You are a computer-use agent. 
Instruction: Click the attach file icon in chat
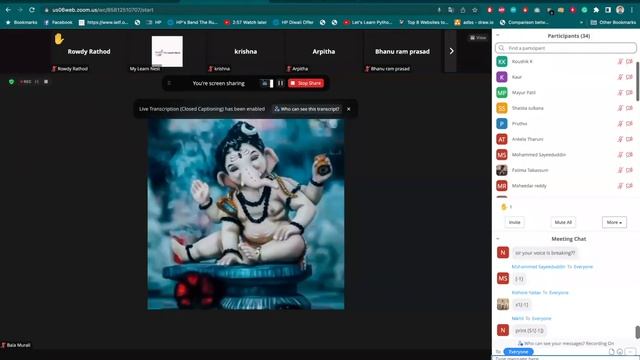tap(611, 352)
